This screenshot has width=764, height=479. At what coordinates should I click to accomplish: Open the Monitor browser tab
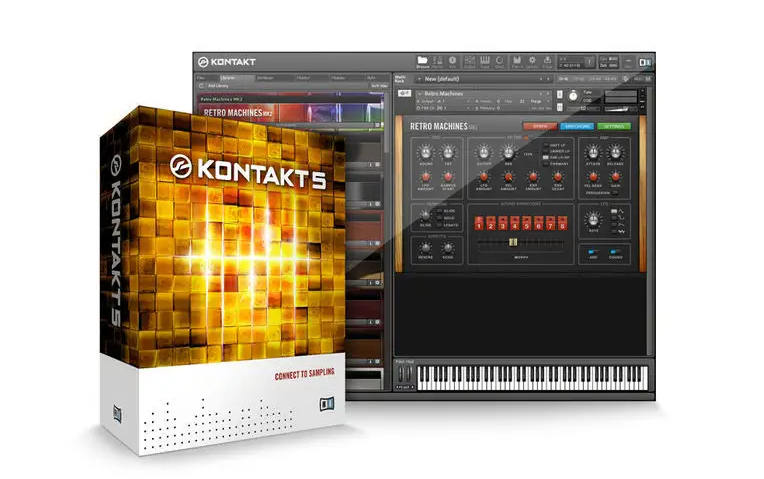click(312, 78)
